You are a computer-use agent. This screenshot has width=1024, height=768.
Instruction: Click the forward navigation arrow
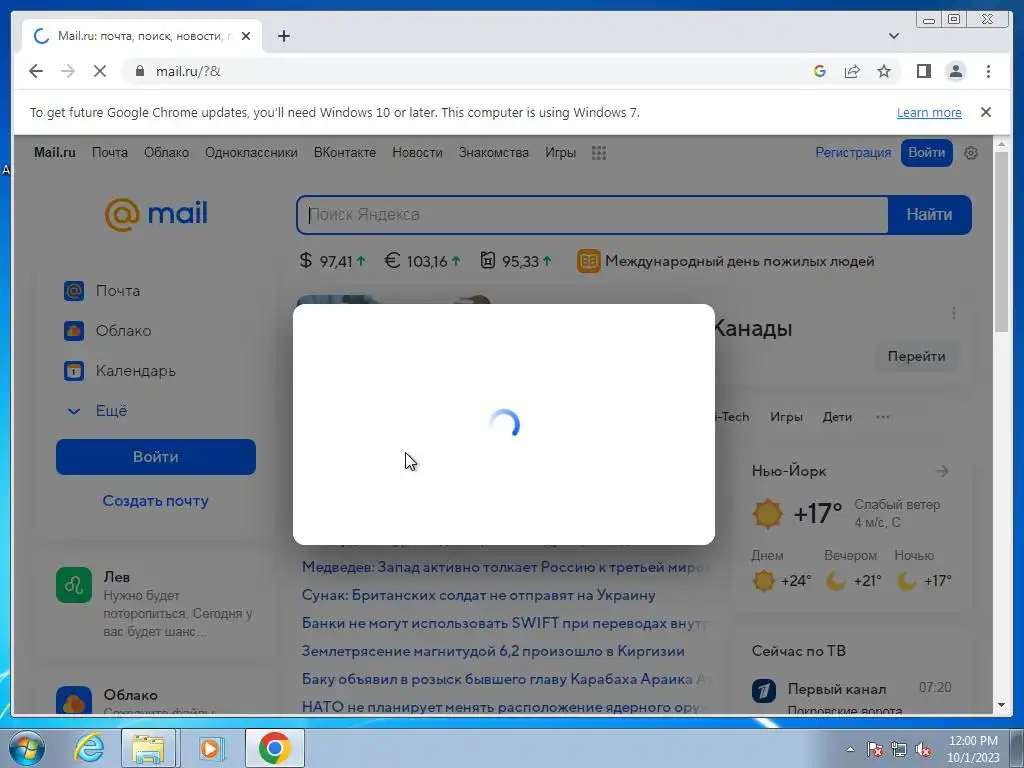(68, 71)
